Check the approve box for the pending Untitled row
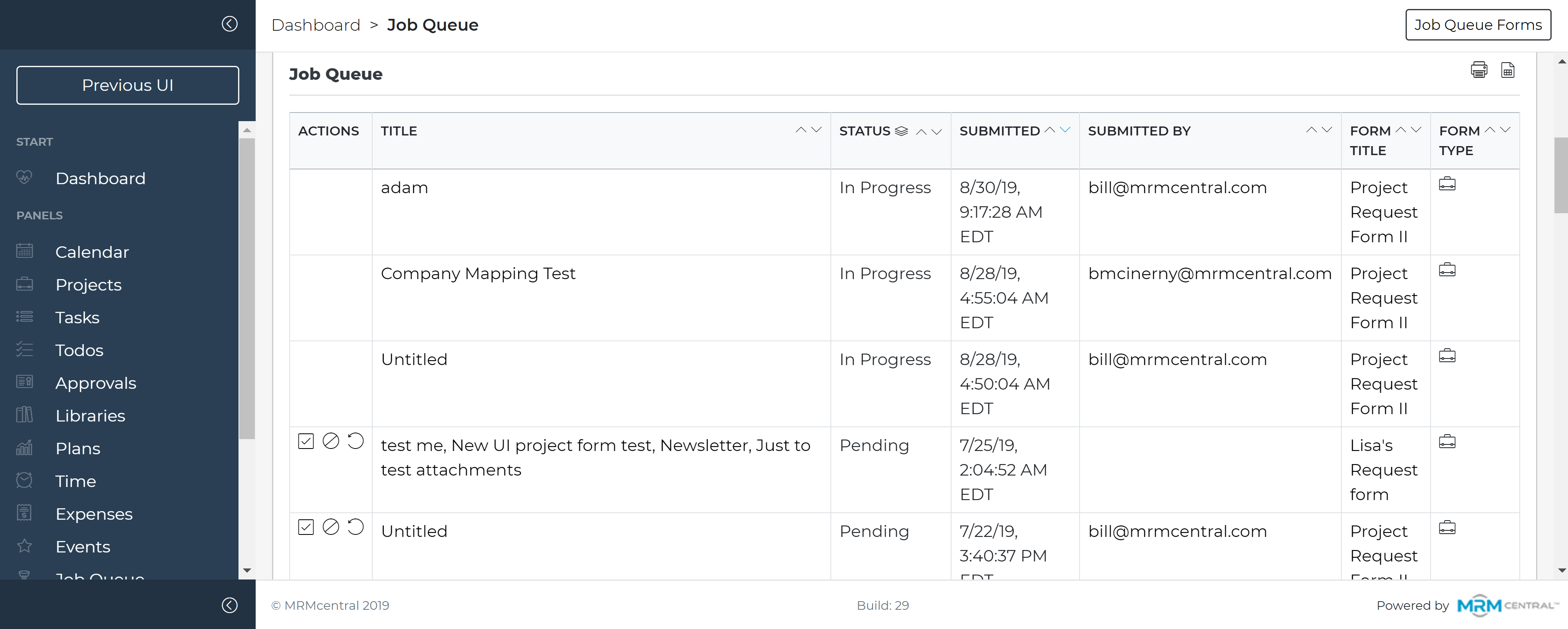 point(306,527)
